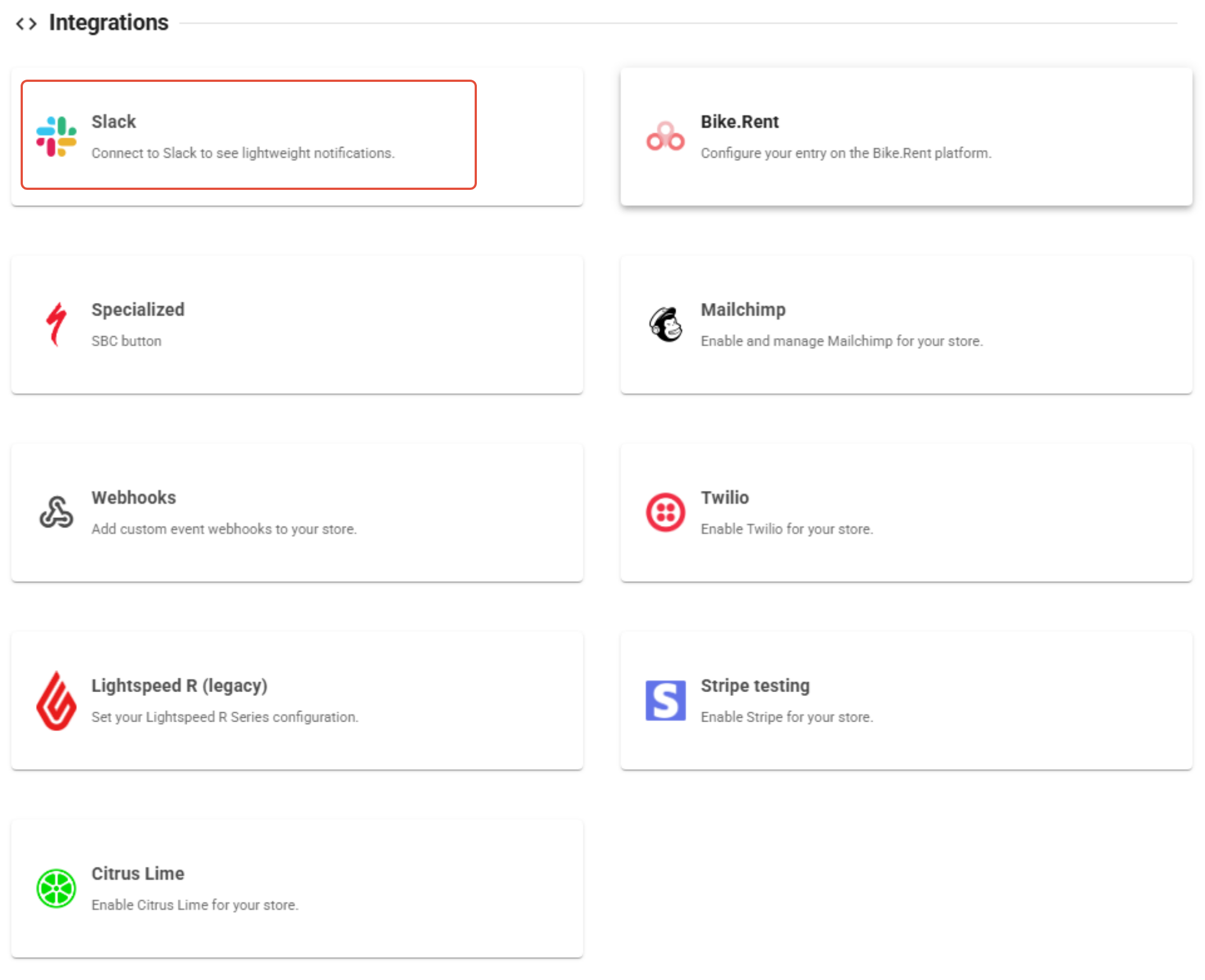Click the Lightspeed flame logo icon
The image size is (1205, 980).
point(56,700)
